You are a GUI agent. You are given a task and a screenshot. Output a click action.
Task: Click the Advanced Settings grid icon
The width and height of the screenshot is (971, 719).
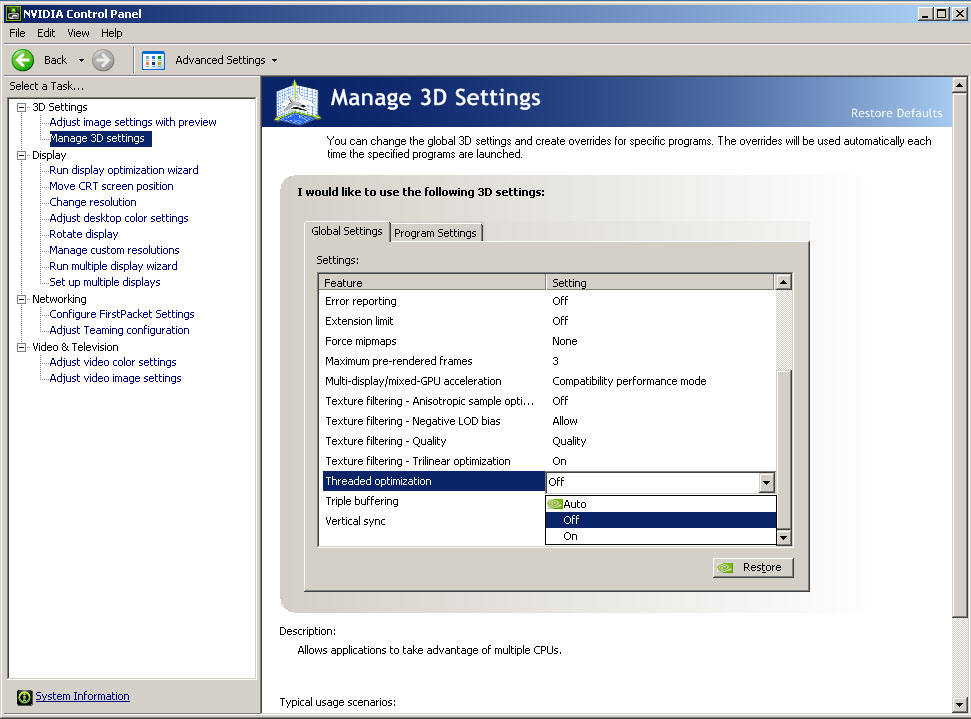click(153, 60)
